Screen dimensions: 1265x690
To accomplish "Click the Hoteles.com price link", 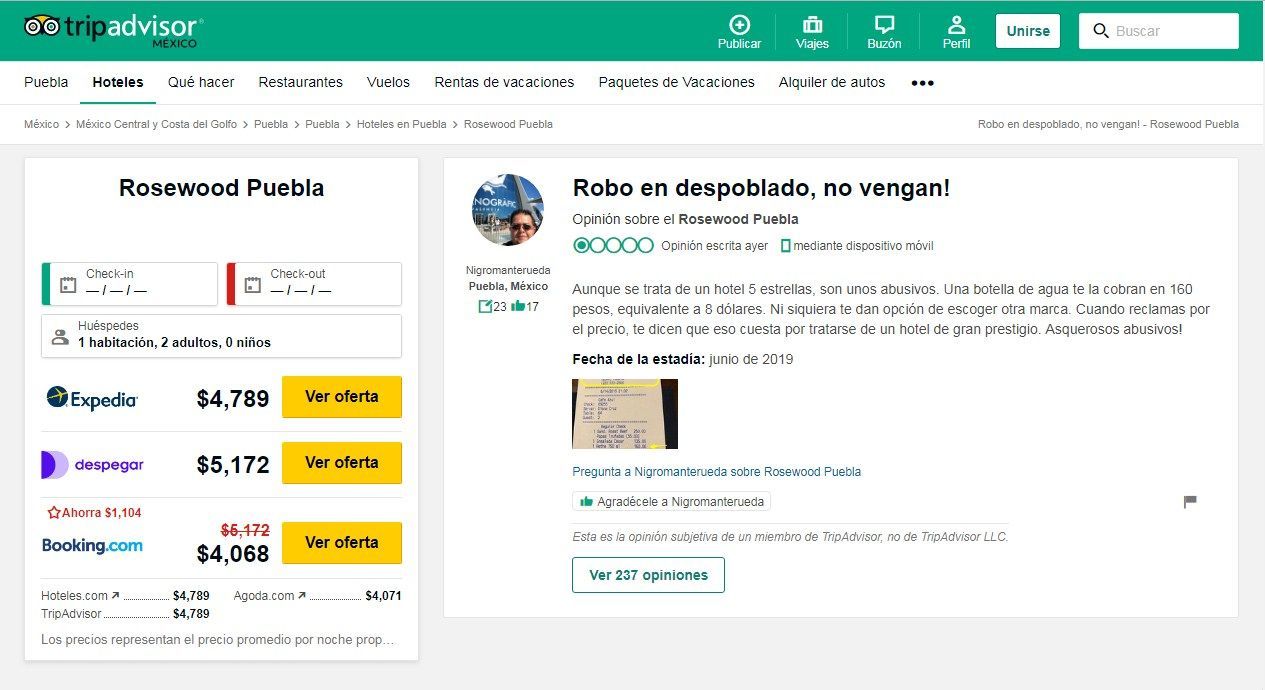I will click(x=125, y=596).
